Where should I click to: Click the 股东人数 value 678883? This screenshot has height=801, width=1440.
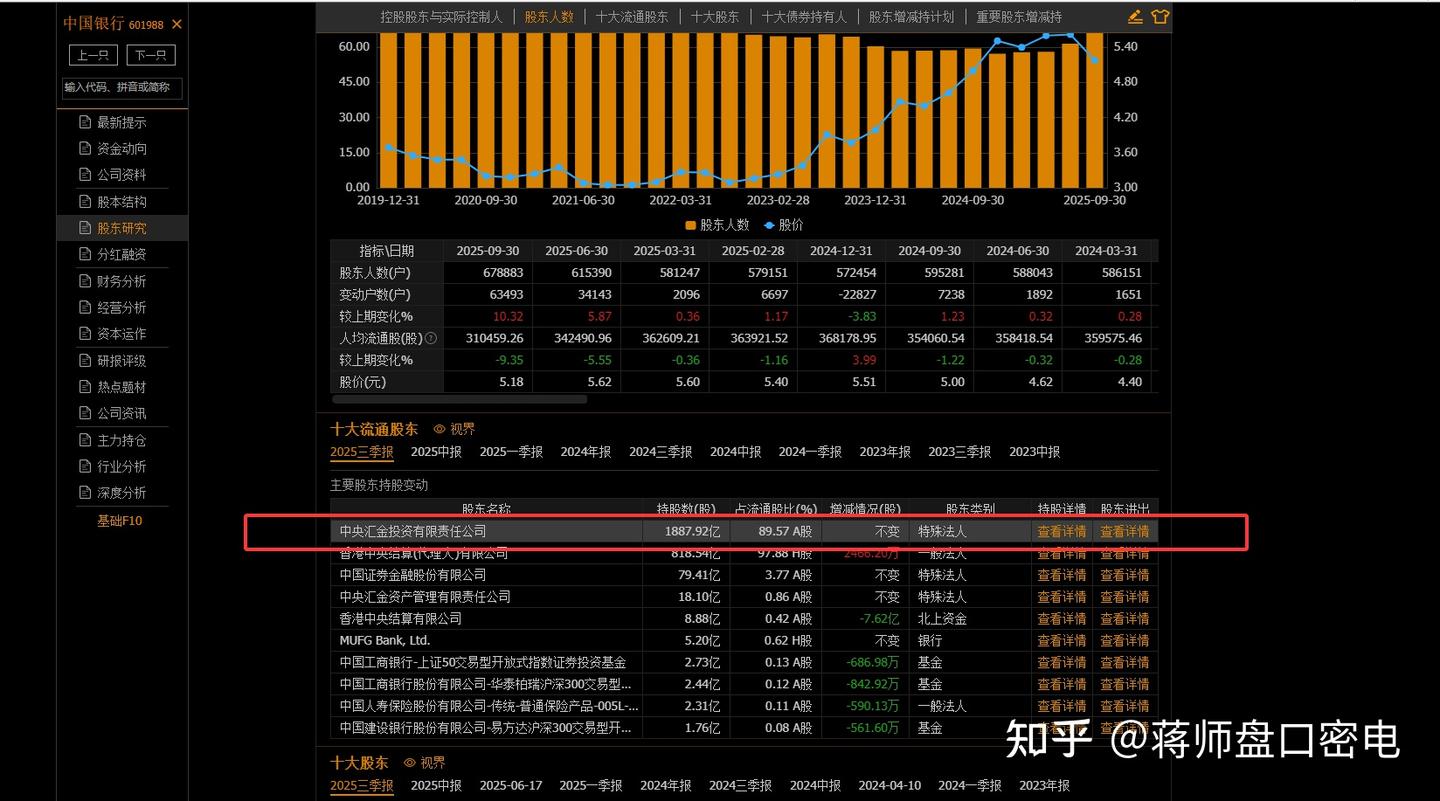[x=501, y=273]
